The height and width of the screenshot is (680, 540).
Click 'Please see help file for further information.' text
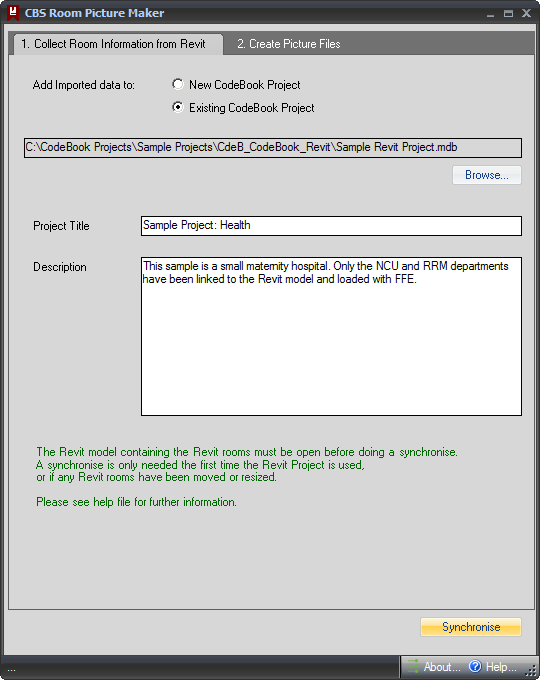point(136,502)
